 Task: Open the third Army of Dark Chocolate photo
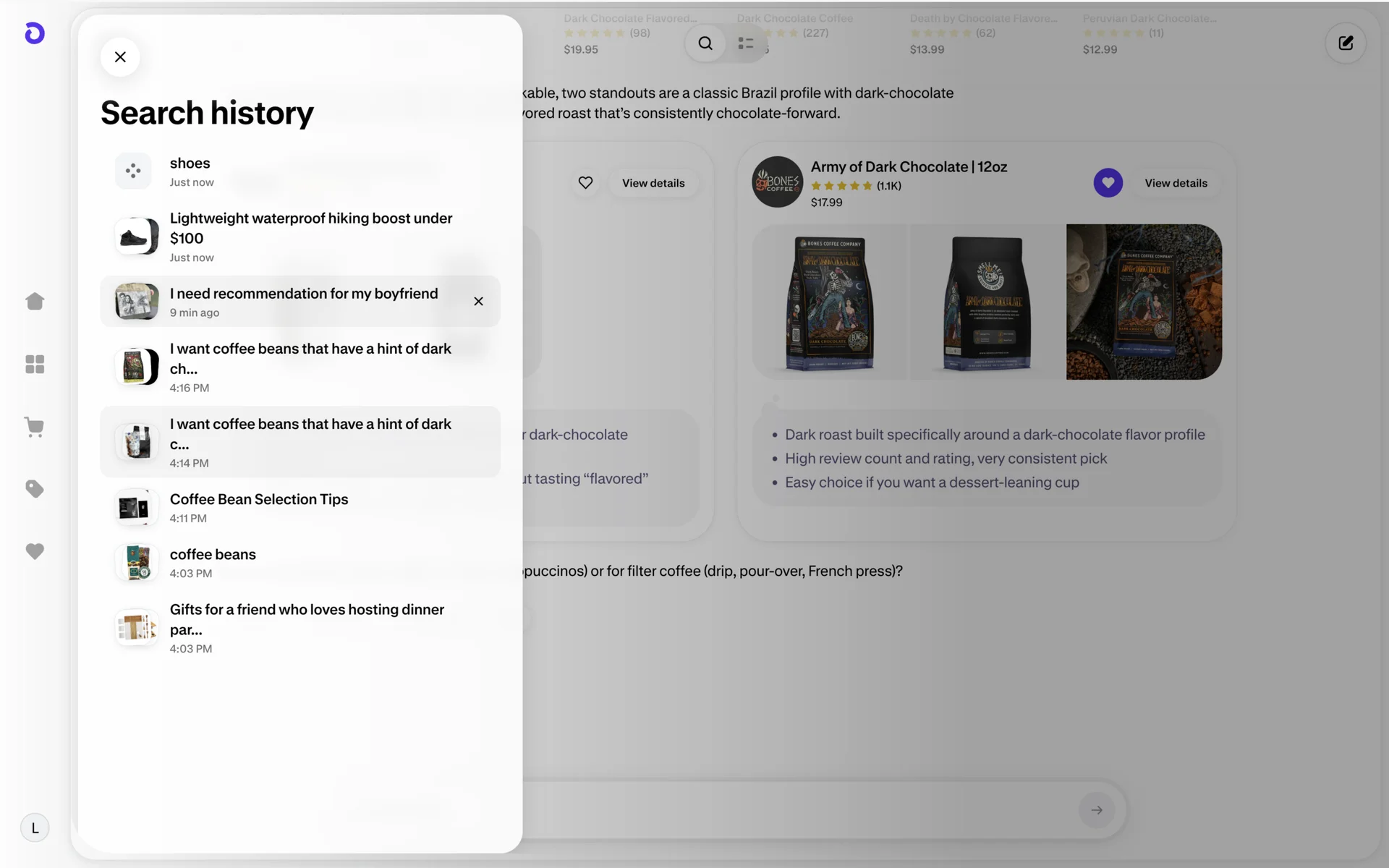coord(1144,302)
